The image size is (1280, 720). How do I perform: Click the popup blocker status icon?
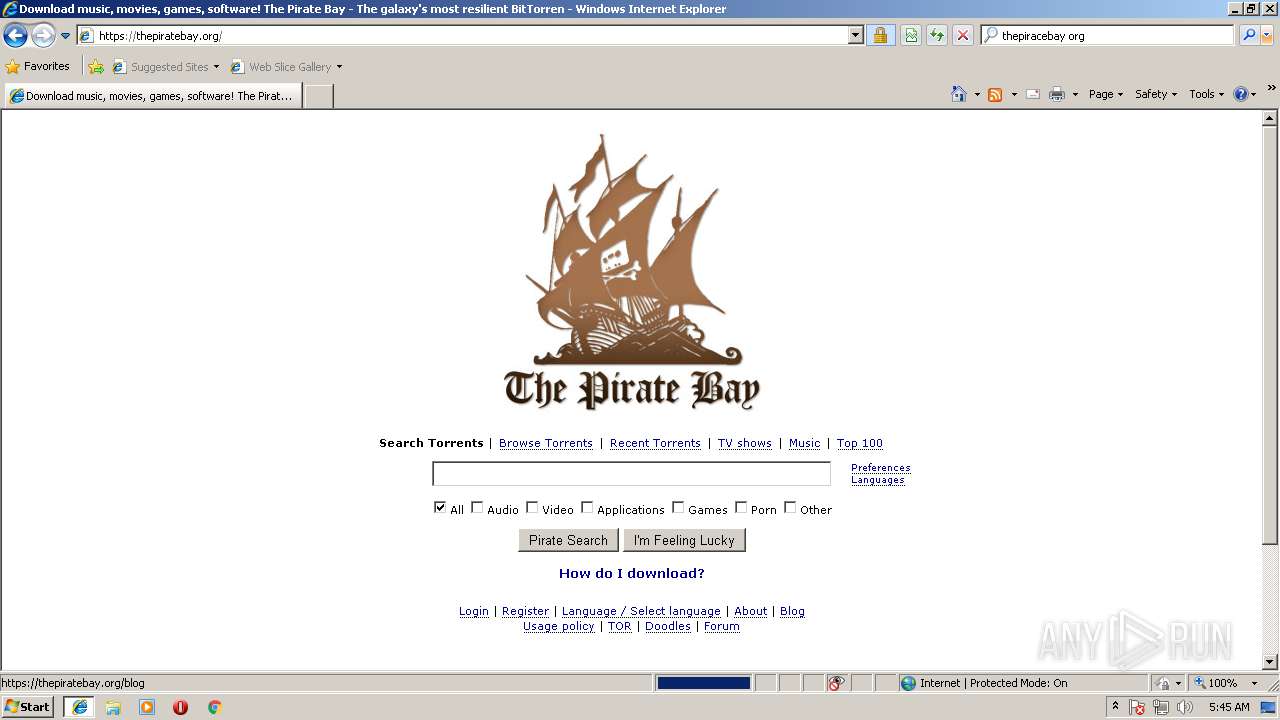point(836,683)
